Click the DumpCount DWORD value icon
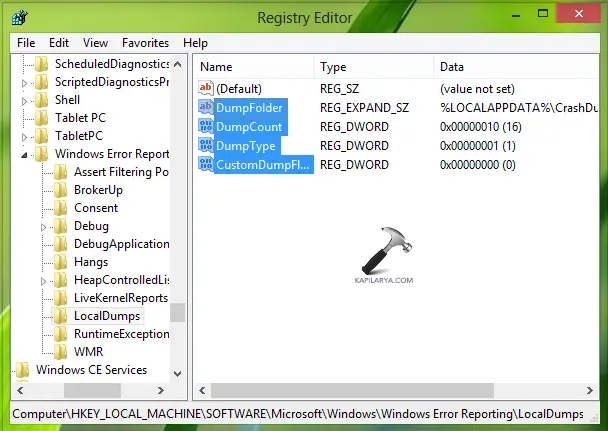Screen dimensions: 608x431 [x=206, y=126]
